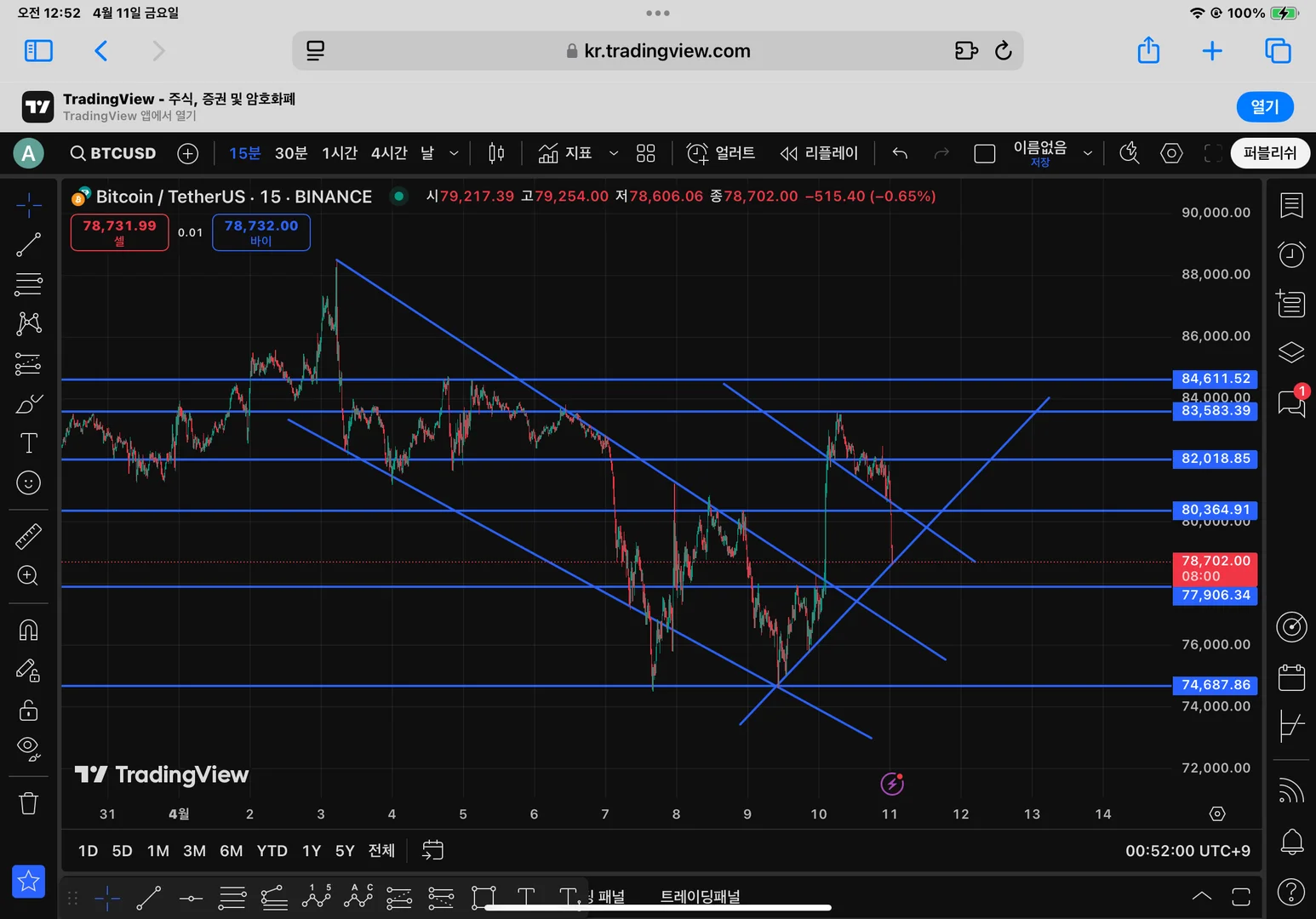1316x919 pixels.
Task: Expand the time interval dropdown chevron
Action: coord(454,153)
